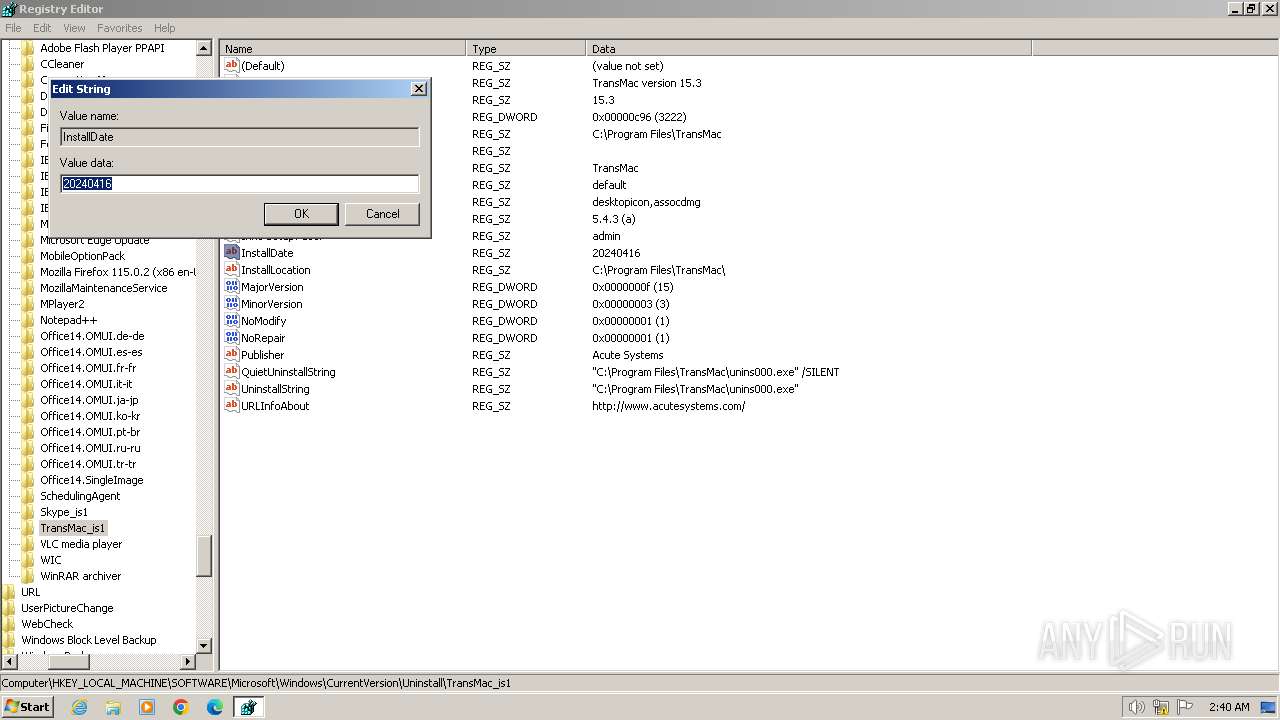Viewport: 1280px width, 720px height.
Task: Click the Value data input field
Action: click(x=240, y=184)
